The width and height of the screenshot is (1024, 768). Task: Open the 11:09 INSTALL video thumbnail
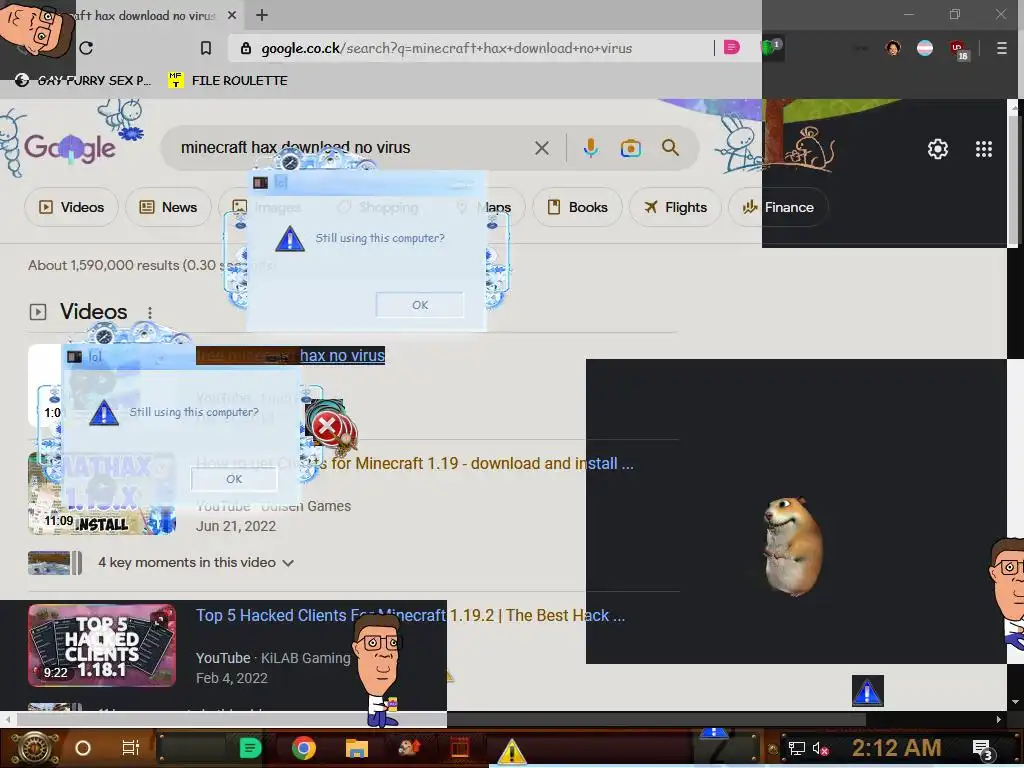[x=102, y=494]
